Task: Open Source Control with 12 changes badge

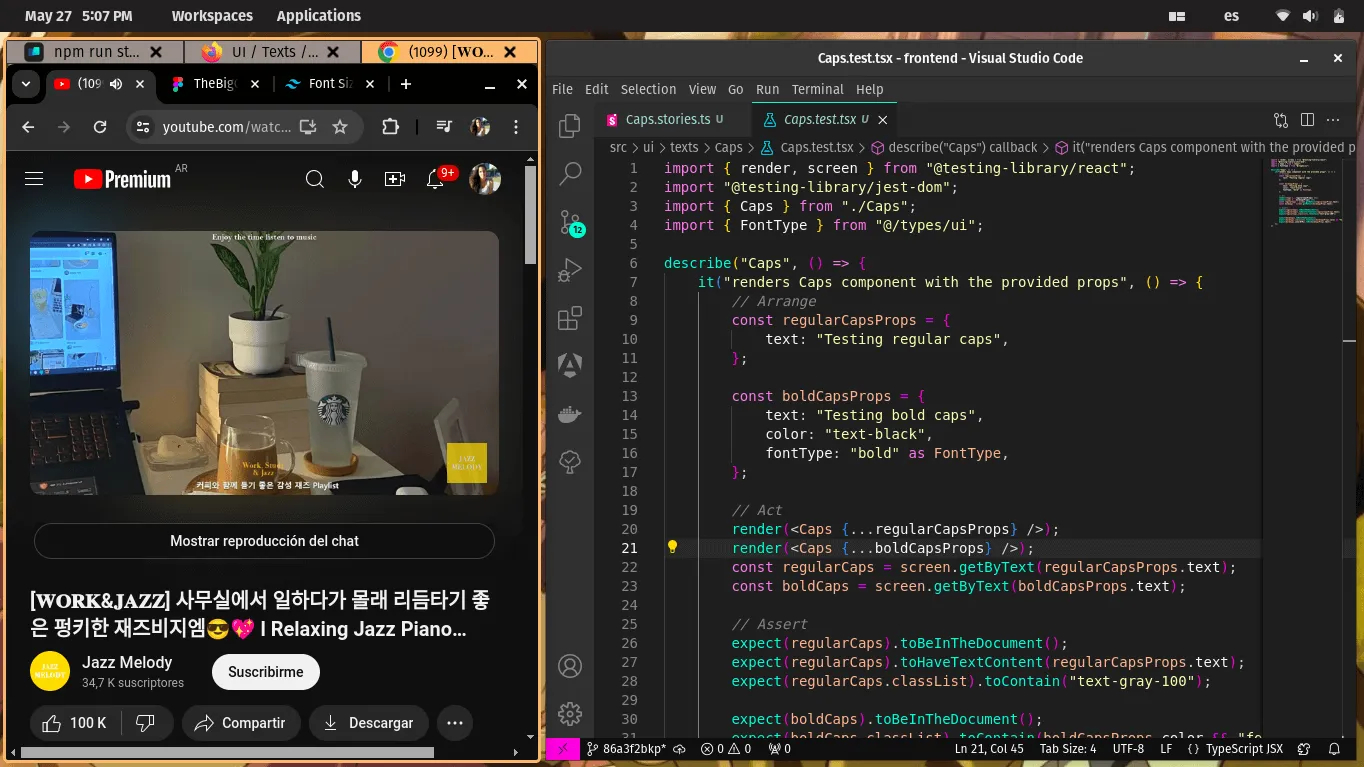Action: (x=570, y=222)
